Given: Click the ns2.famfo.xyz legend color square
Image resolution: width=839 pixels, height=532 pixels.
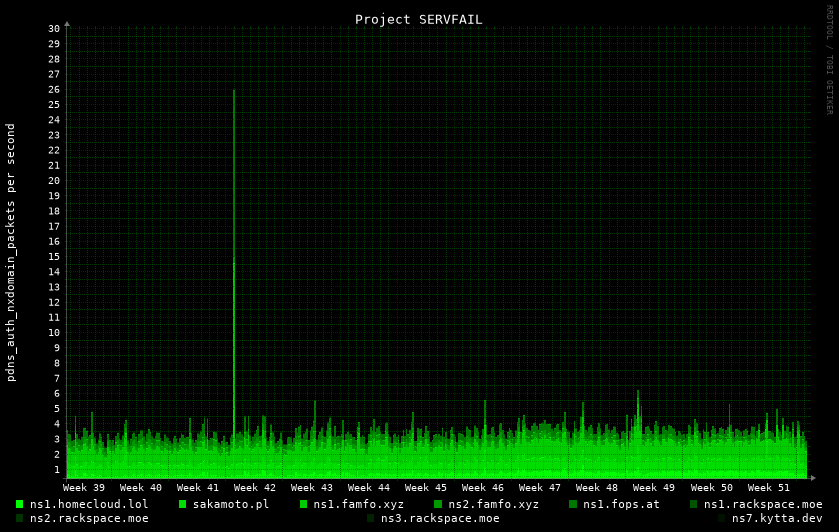Looking at the screenshot, I should pyautogui.click(x=438, y=504).
